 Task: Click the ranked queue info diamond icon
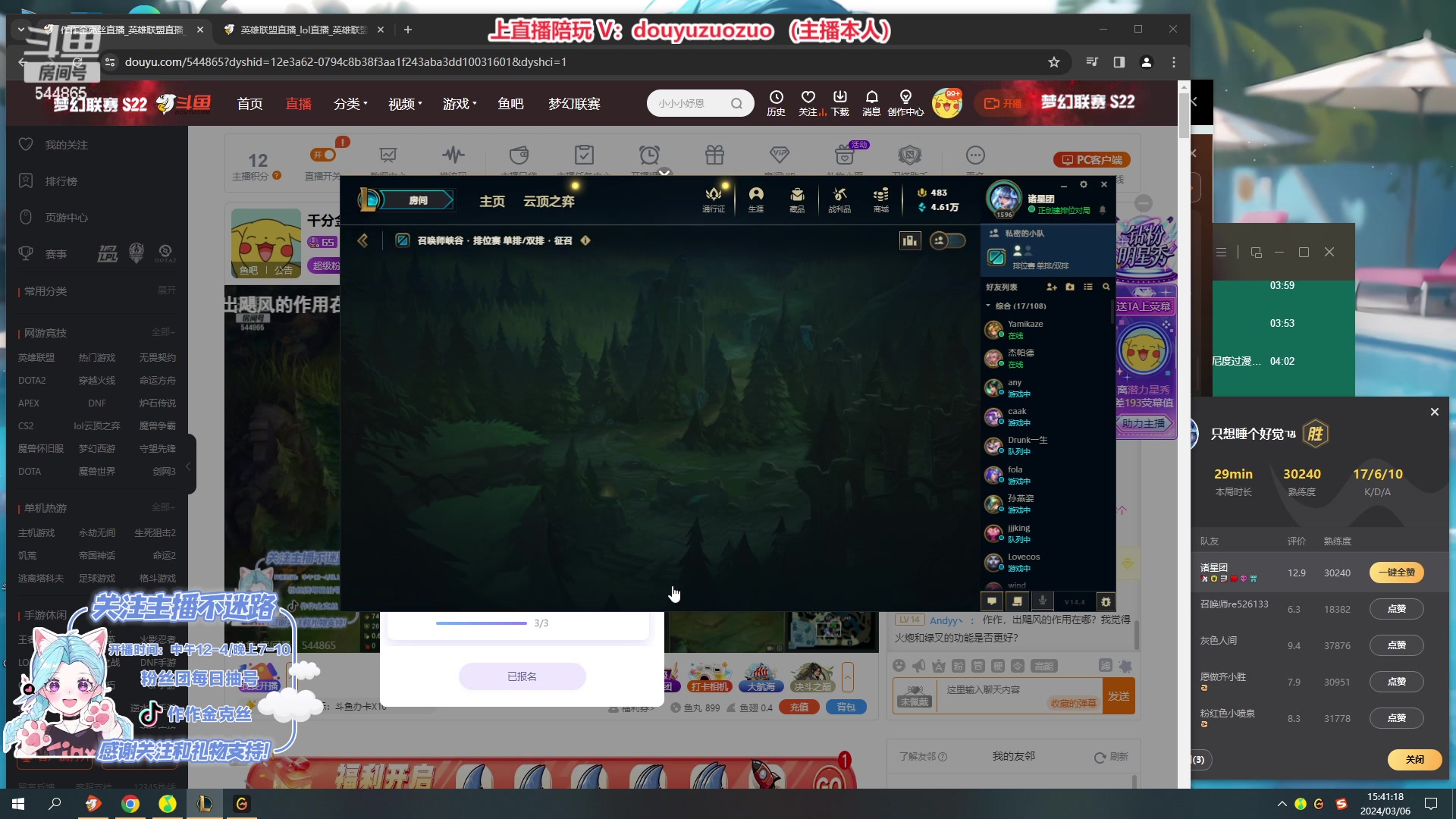point(585,240)
